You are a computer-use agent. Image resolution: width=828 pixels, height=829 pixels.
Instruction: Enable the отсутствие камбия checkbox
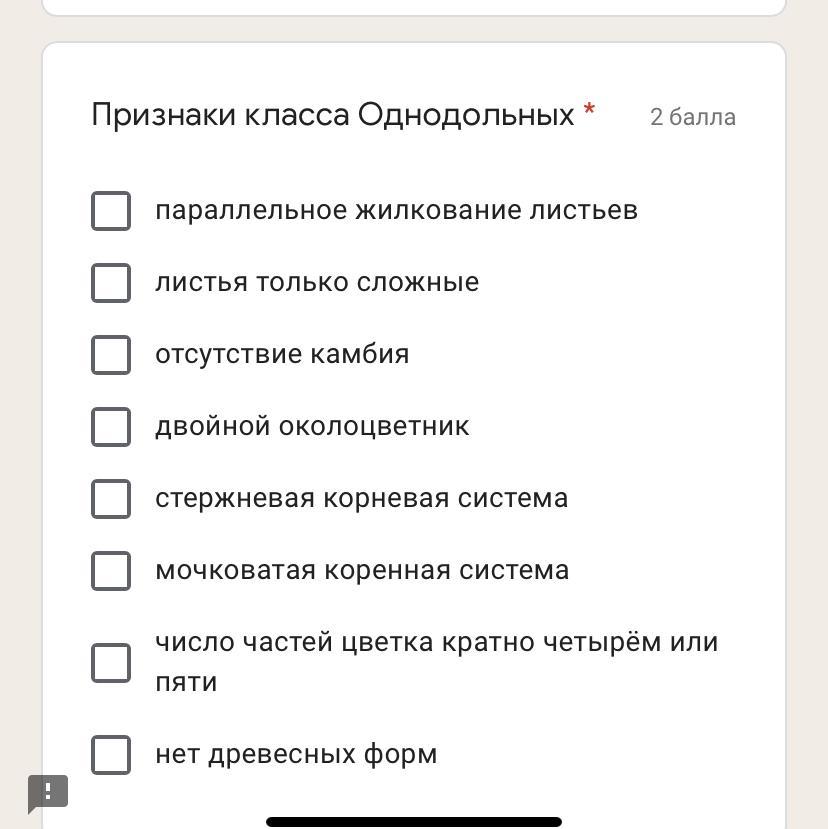click(x=111, y=355)
